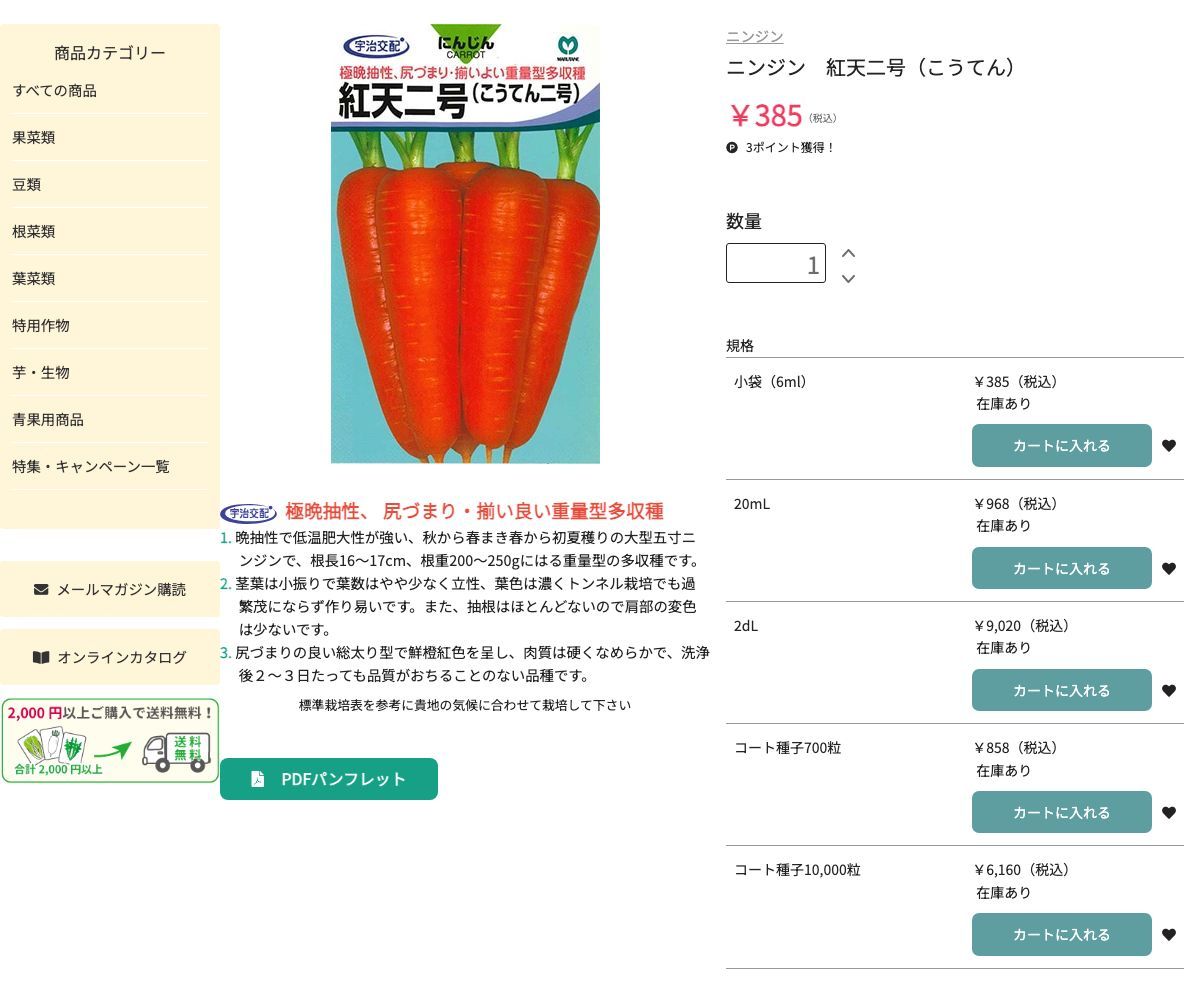Increase quantity with the up arrow
The image size is (1200, 1000).
point(848,254)
